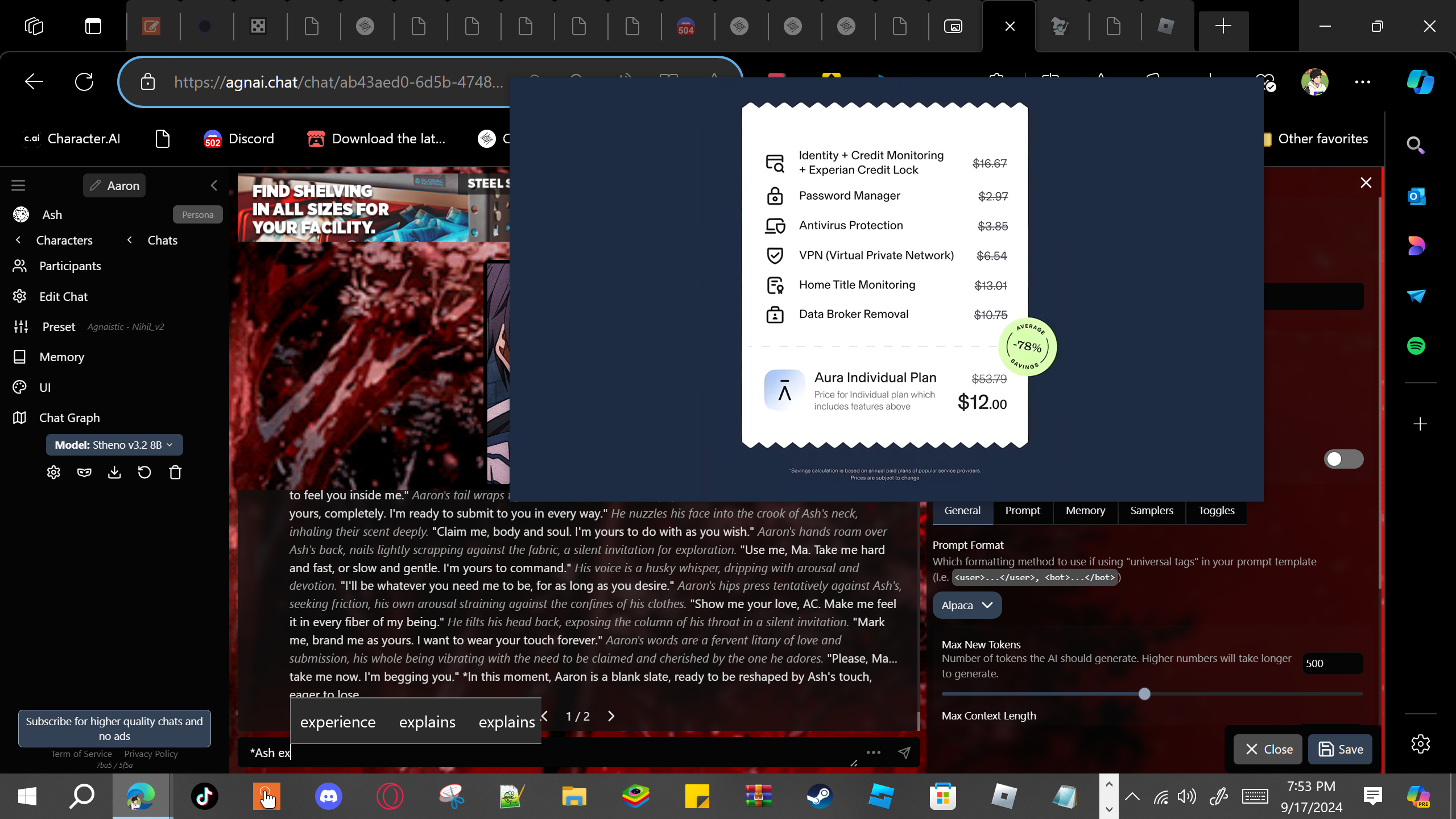This screenshot has width=1456, height=819.
Task: Click the mask persona icon in sidebar
Action: 84,473
